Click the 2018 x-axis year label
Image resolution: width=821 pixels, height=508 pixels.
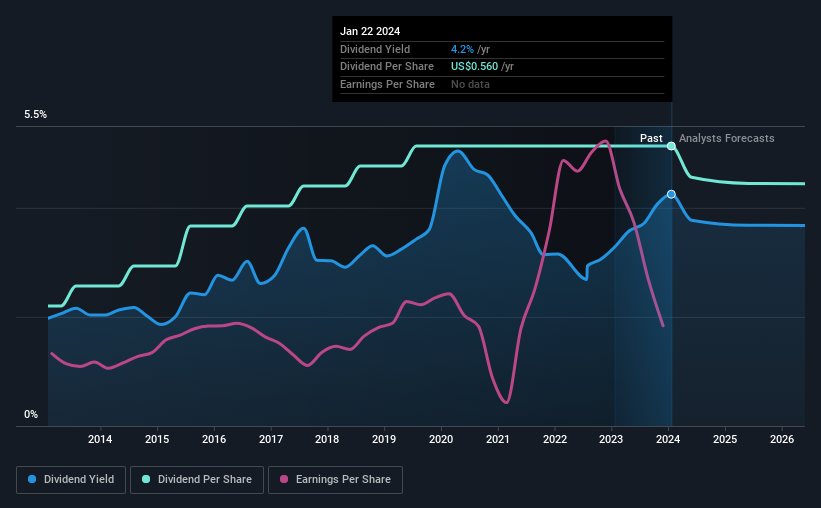[x=327, y=439]
